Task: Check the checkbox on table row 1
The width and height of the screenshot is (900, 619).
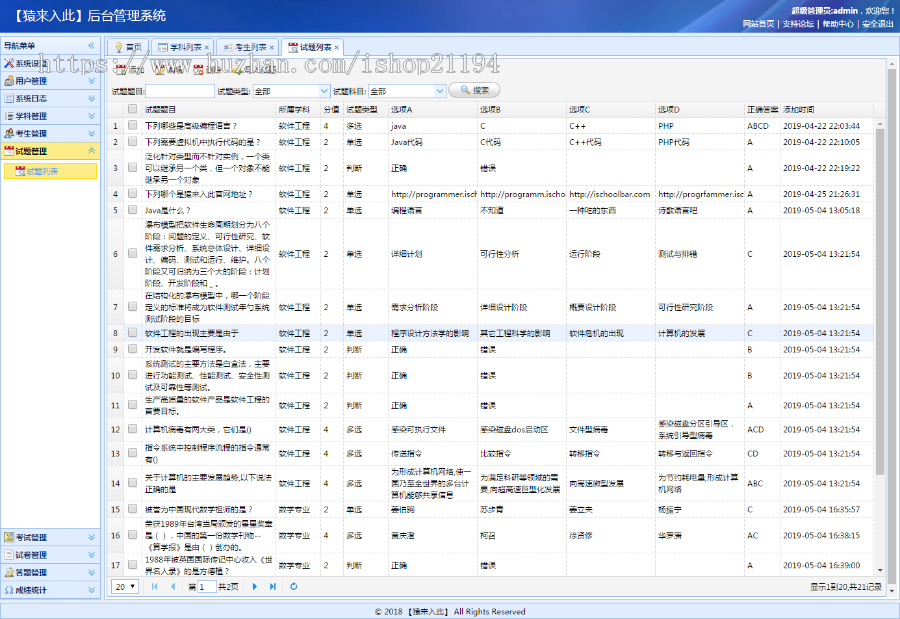Action: [132, 126]
